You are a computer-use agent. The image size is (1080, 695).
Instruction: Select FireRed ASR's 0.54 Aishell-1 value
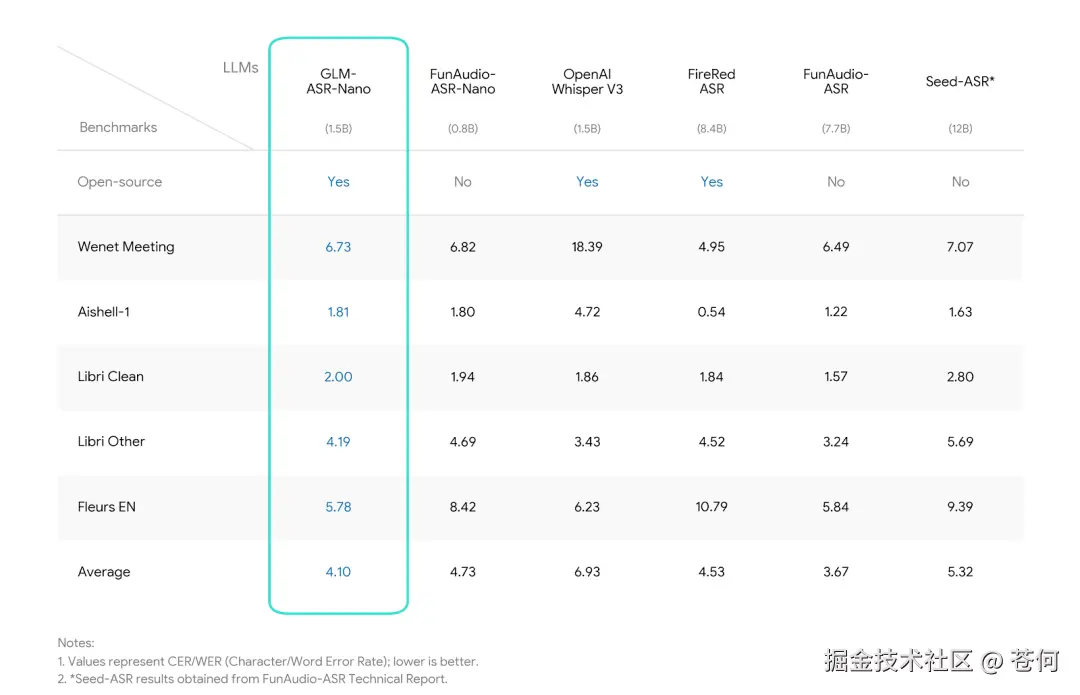coord(711,312)
